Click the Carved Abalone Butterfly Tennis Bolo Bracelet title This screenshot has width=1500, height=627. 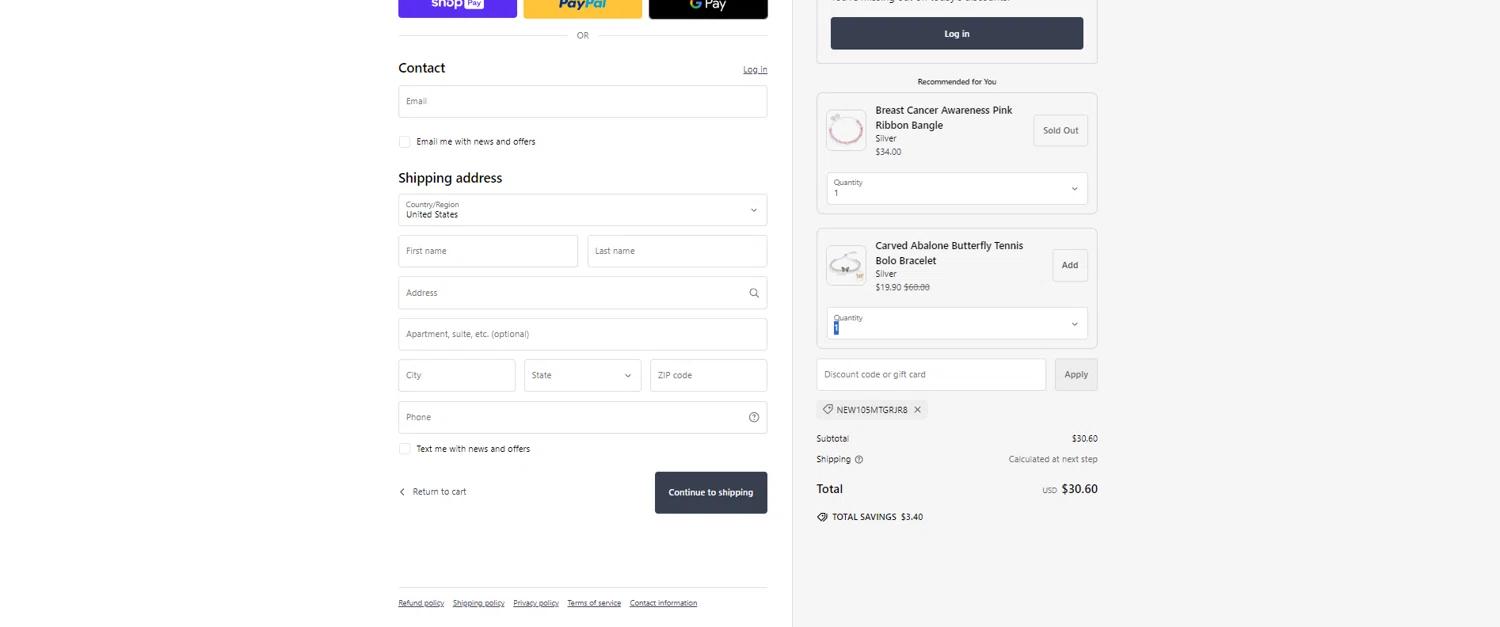[x=949, y=253]
